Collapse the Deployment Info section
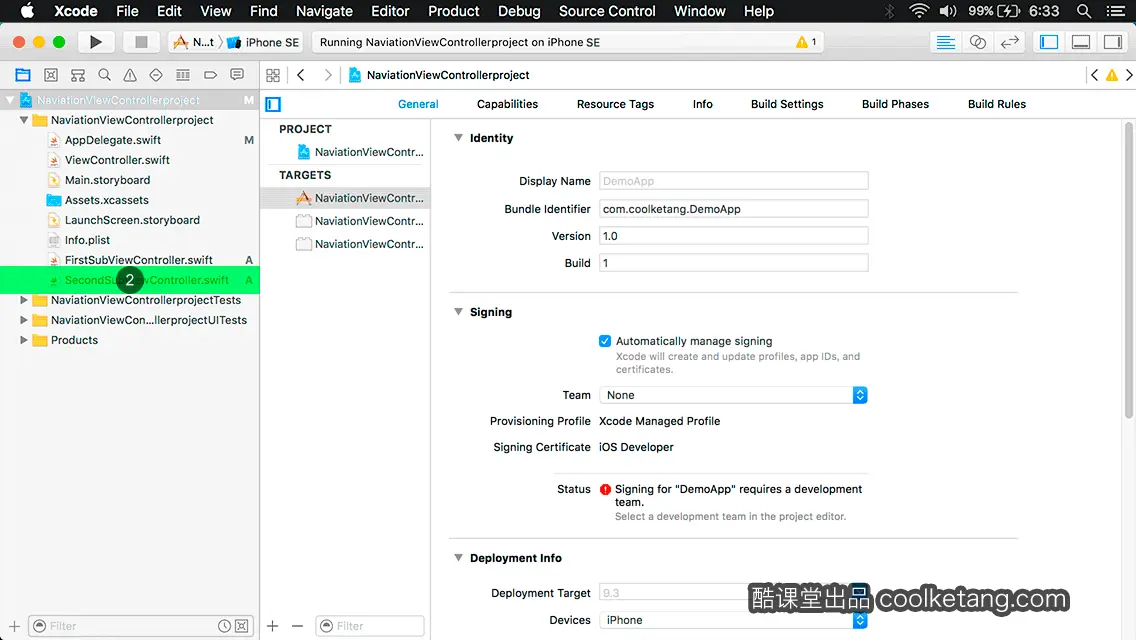1136x640 pixels. 458,557
